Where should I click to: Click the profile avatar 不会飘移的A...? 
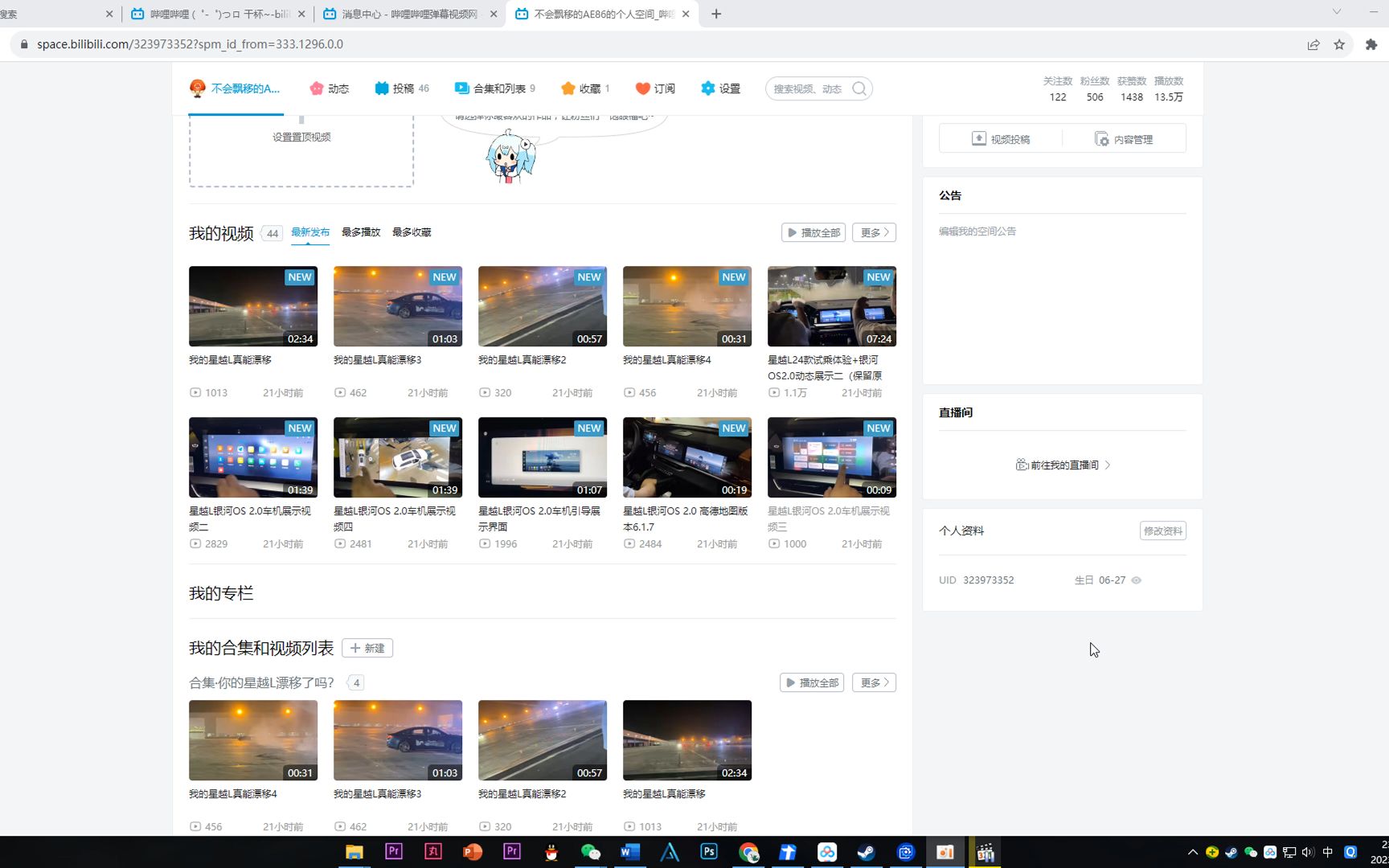[x=197, y=88]
